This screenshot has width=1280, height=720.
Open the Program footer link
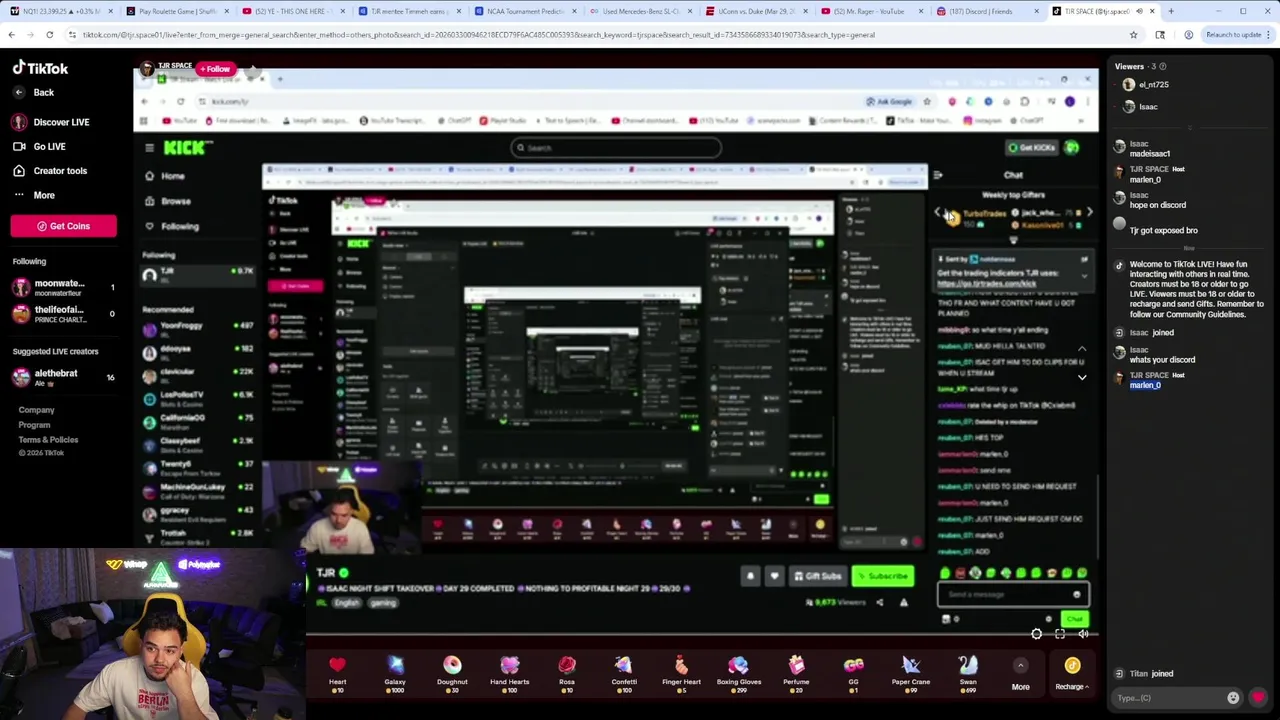[34, 425]
